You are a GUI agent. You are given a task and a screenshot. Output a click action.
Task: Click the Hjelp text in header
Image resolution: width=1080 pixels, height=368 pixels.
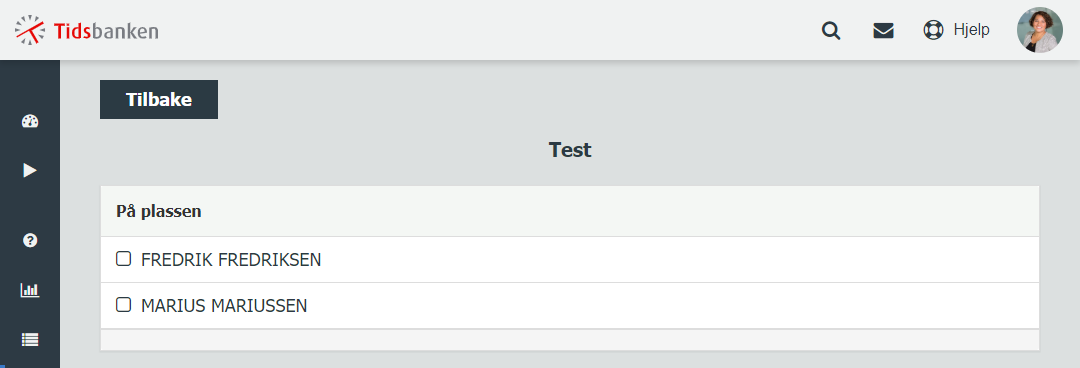pos(971,30)
